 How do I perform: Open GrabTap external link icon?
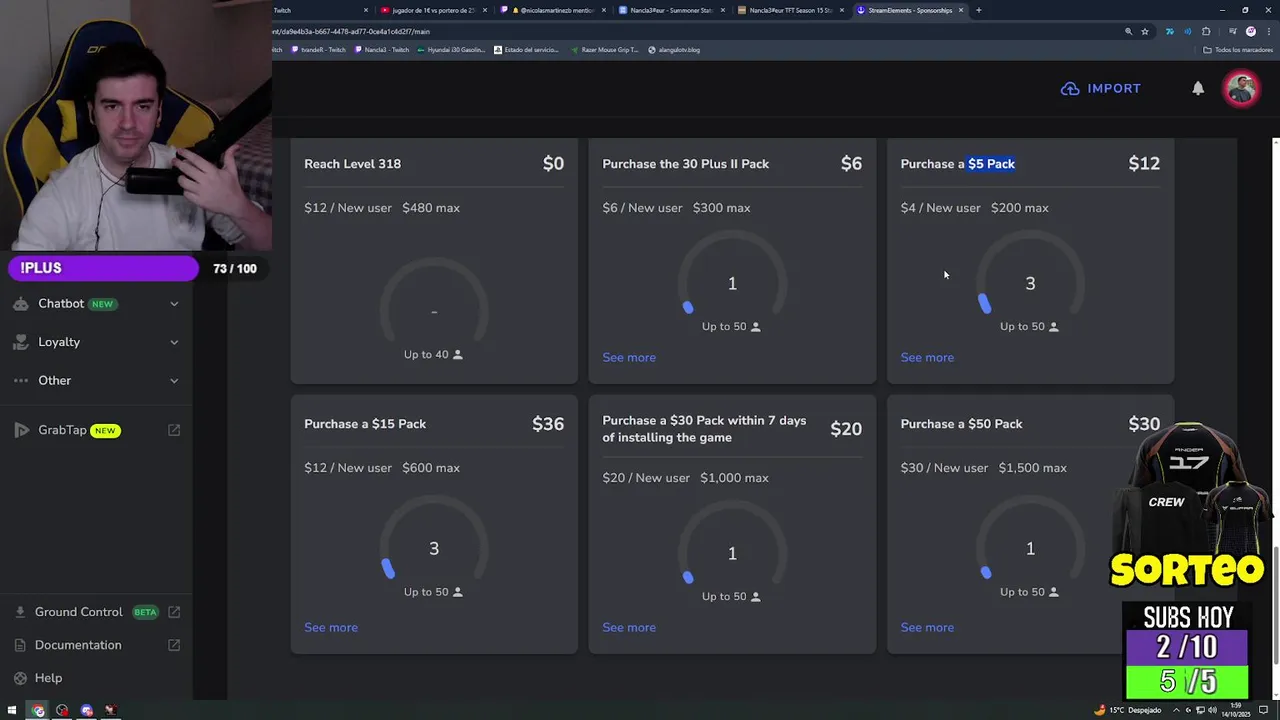174,430
